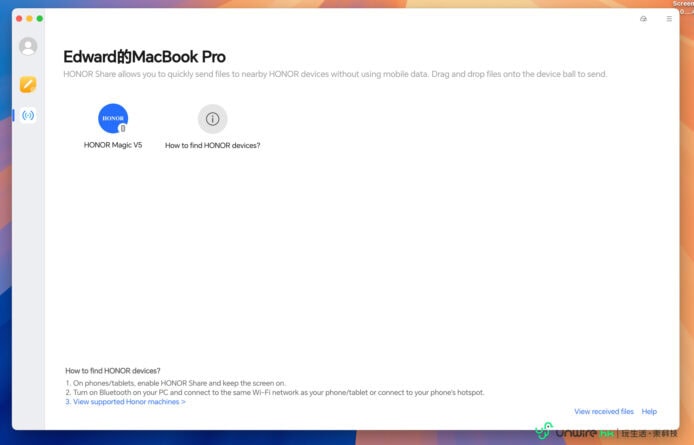Screen dimensions: 694x445
Task: Select the Screenshot file on the desktop
Action: 685,5
